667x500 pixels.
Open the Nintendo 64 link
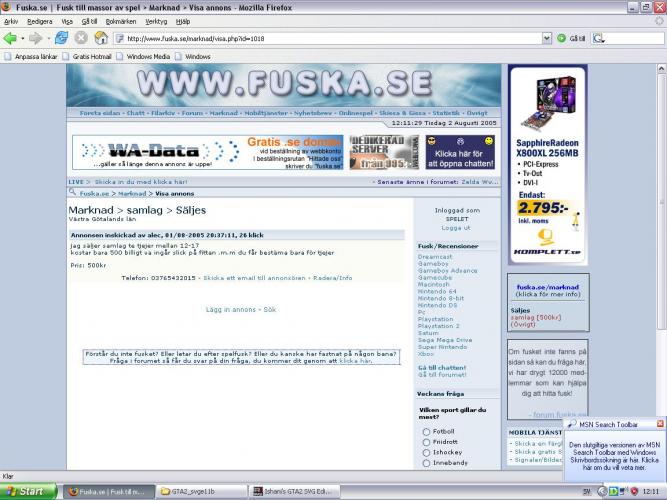click(437, 291)
